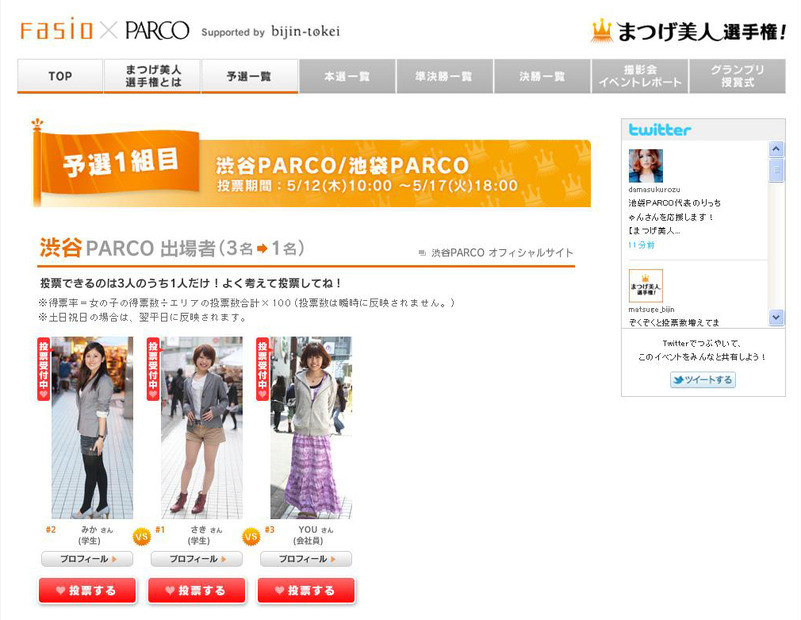This screenshot has height=620, width=801.
Task: Click the #2 label beside みか
Action: pyautogui.click(x=51, y=530)
